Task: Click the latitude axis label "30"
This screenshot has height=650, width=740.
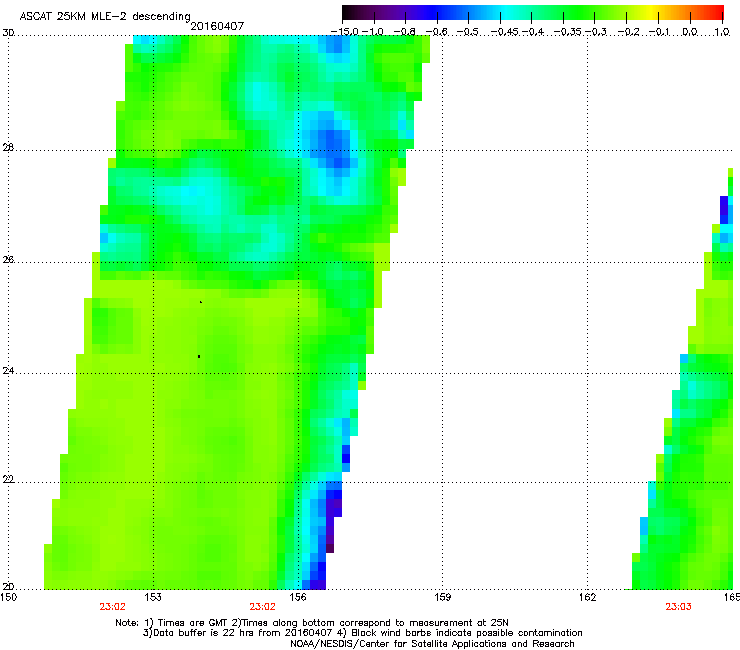Action: [x=8, y=33]
